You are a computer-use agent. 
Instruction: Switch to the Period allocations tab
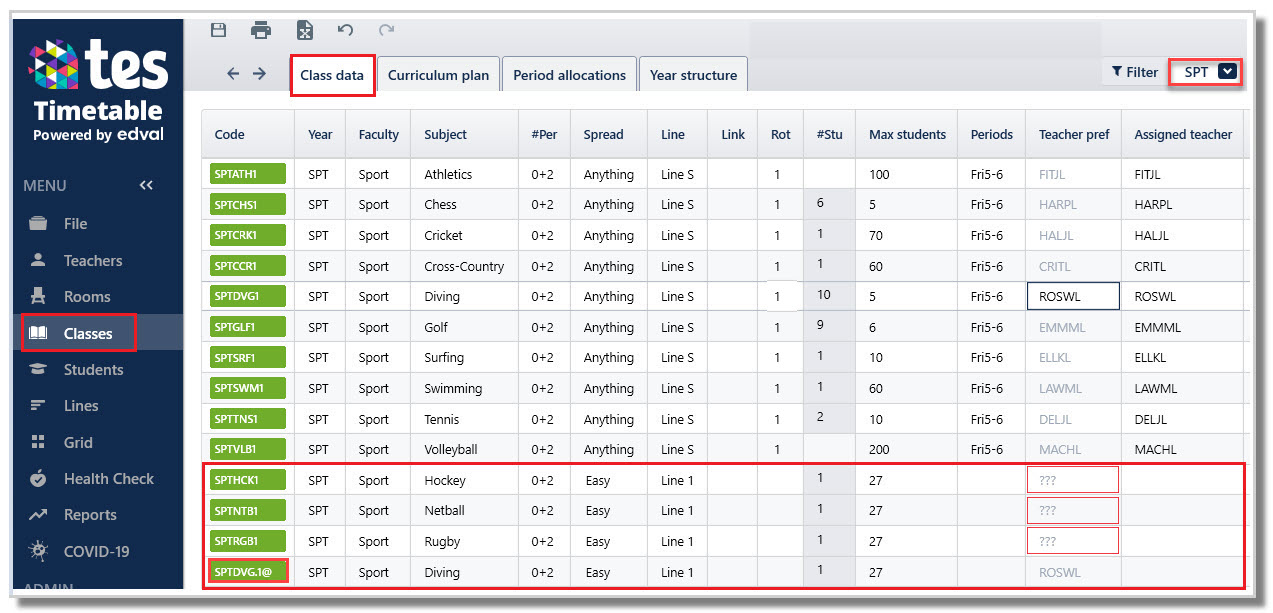(x=569, y=75)
